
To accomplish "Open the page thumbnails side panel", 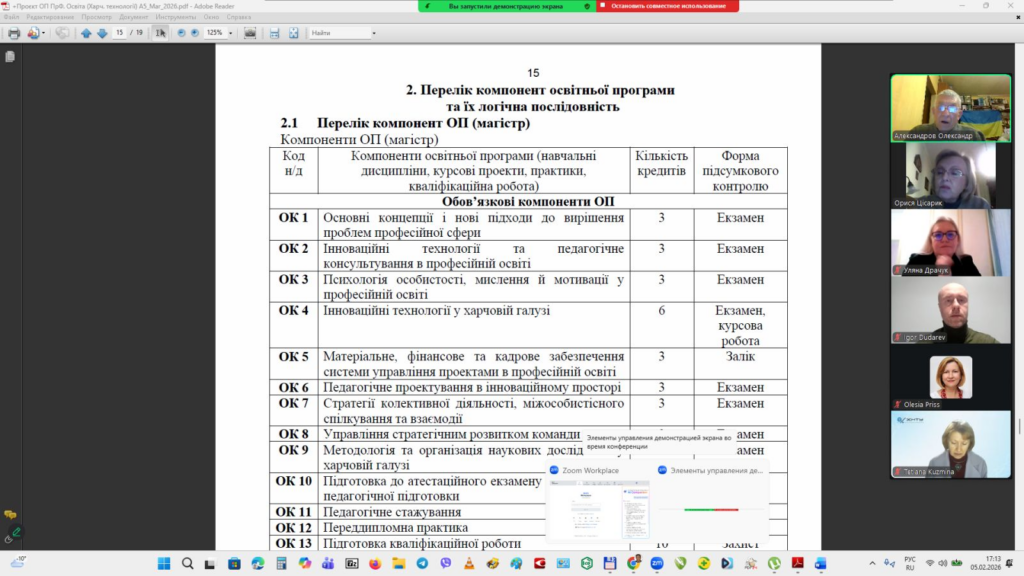I will tap(10, 57).
